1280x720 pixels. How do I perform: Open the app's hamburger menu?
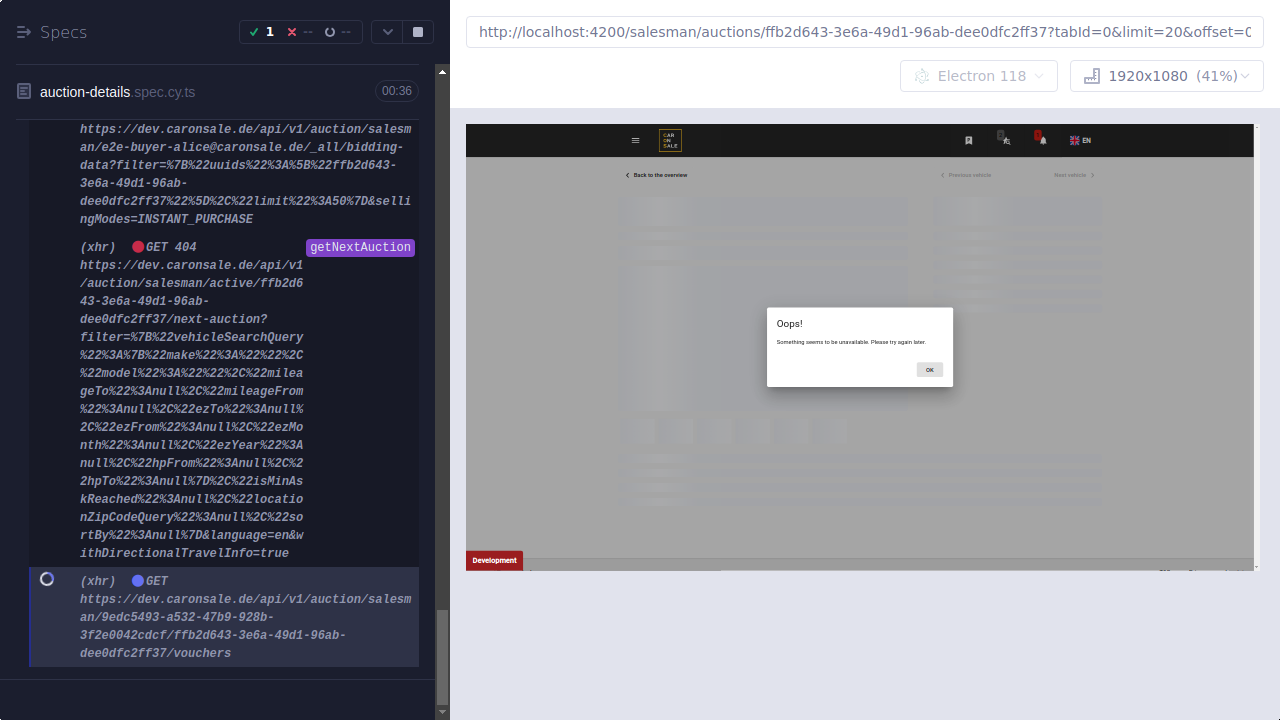(635, 140)
